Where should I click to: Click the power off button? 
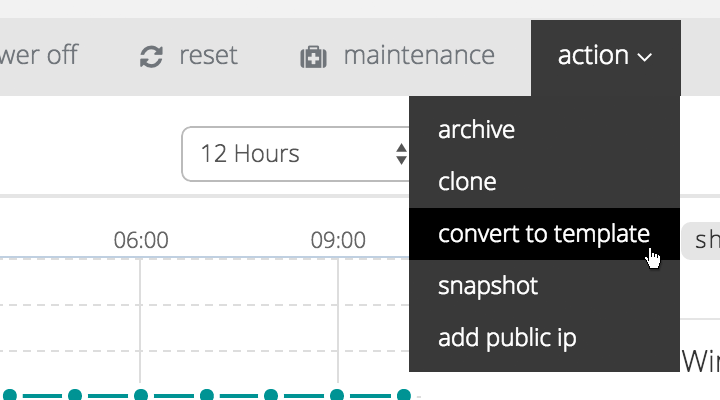click(x=39, y=56)
